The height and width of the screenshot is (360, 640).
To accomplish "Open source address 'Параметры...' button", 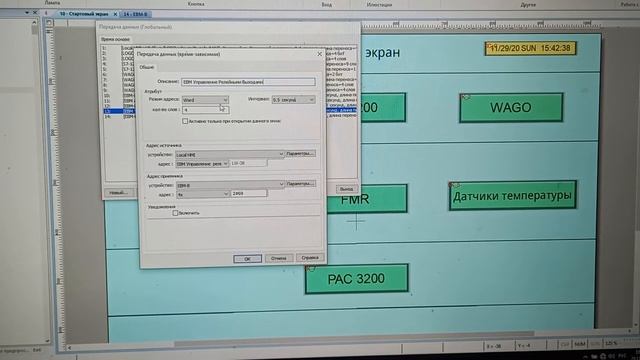I will (300, 153).
